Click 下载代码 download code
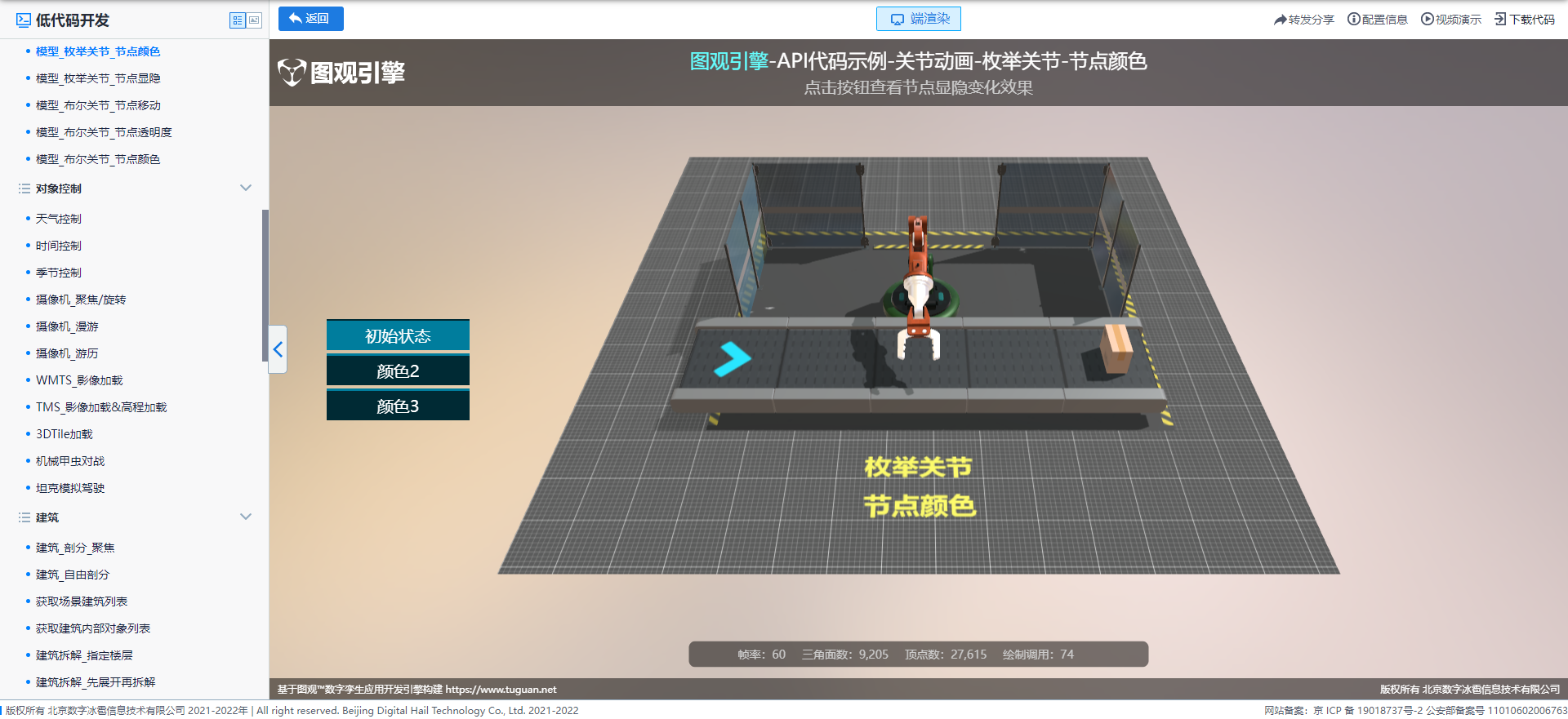The height and width of the screenshot is (719, 1568). 1525,20
